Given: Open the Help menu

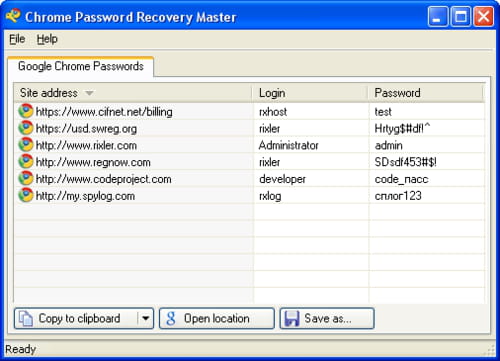Looking at the screenshot, I should 47,39.
